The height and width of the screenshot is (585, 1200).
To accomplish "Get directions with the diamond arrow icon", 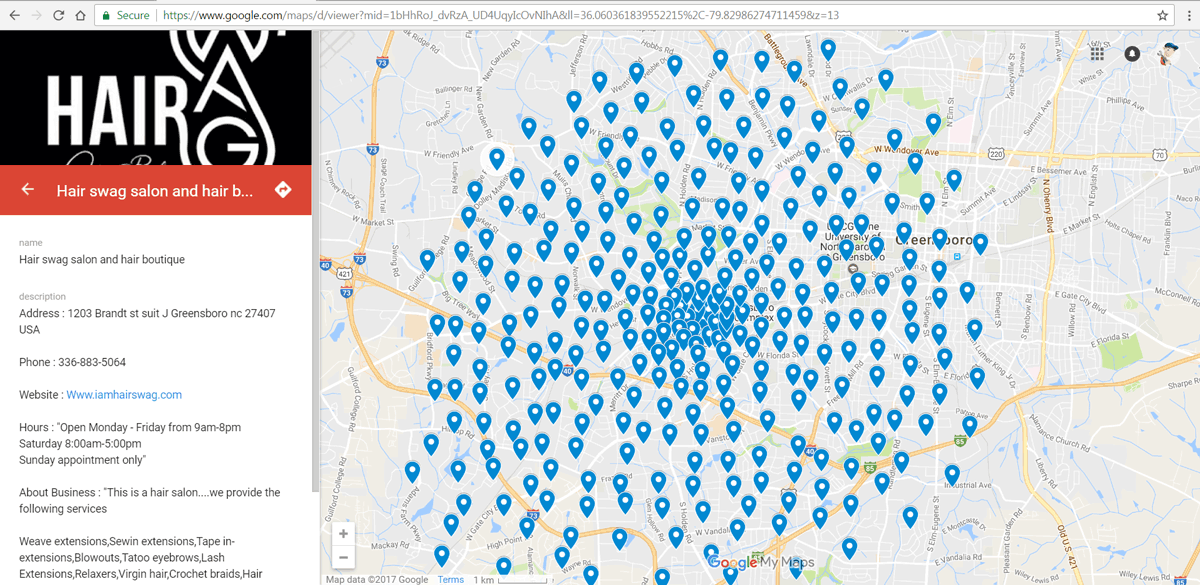I will 283,189.
